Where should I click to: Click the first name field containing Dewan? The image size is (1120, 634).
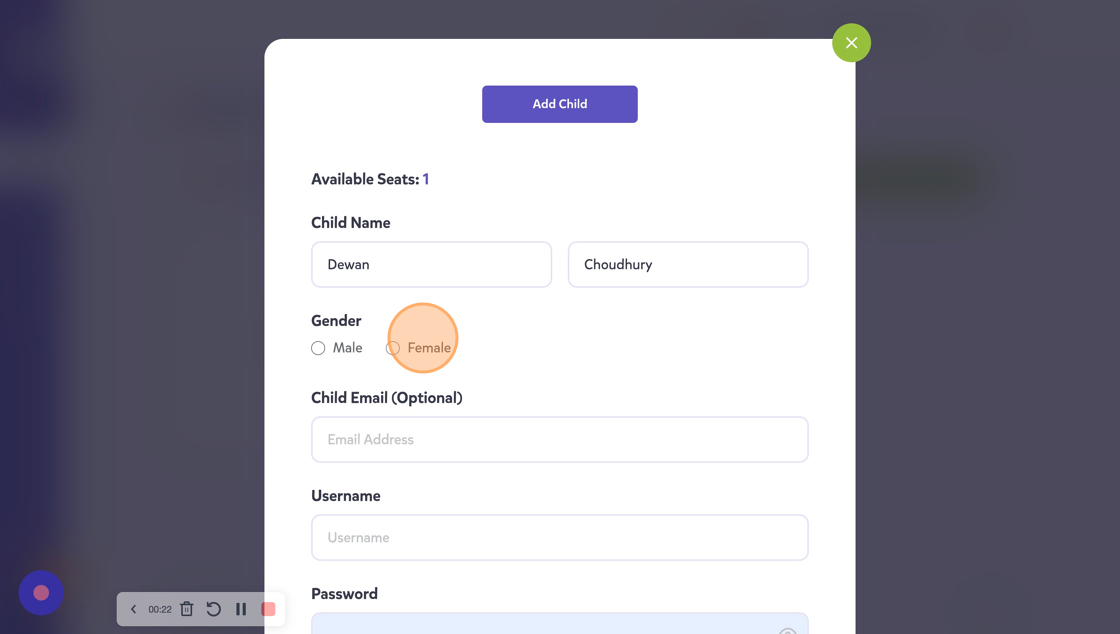431,265
